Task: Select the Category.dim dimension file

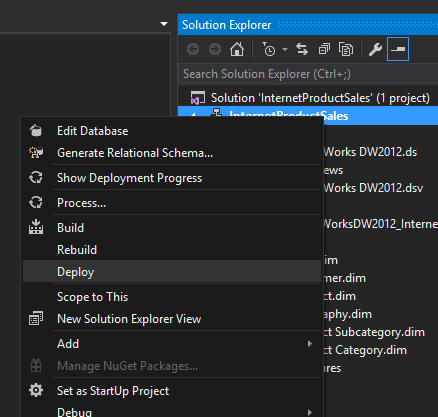Action: 365,350
